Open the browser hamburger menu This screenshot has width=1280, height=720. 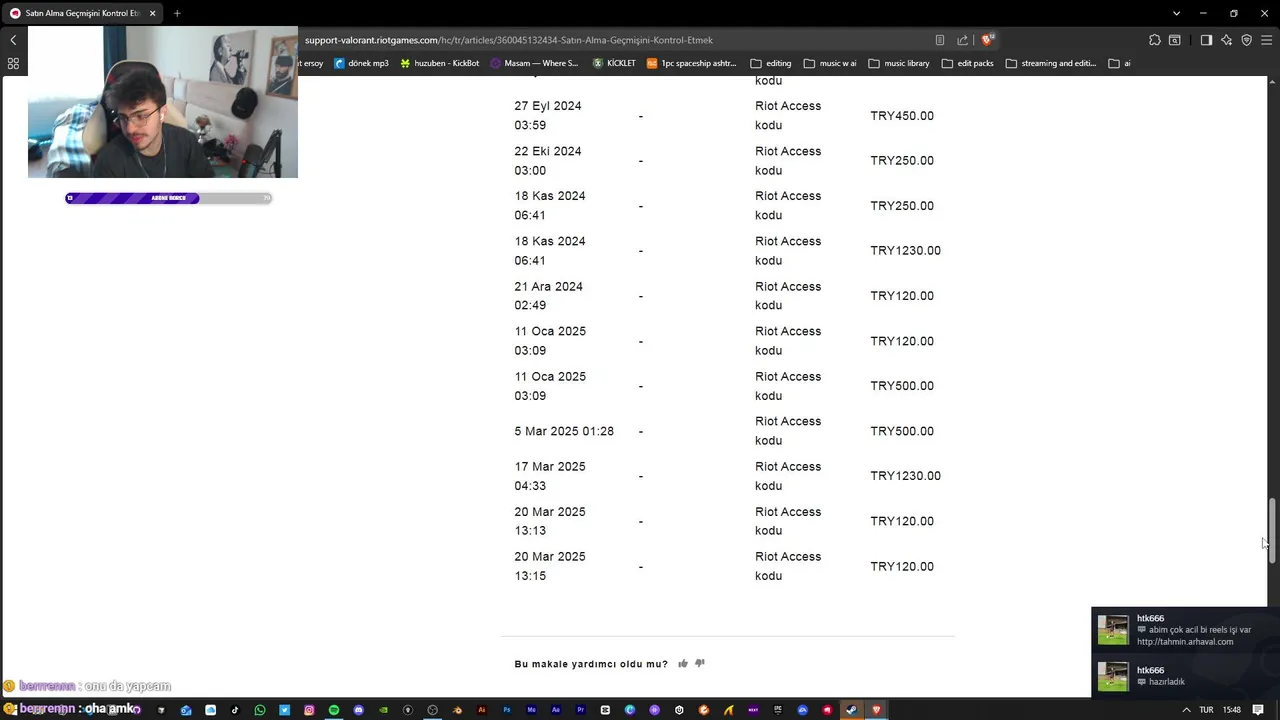[x=1267, y=40]
